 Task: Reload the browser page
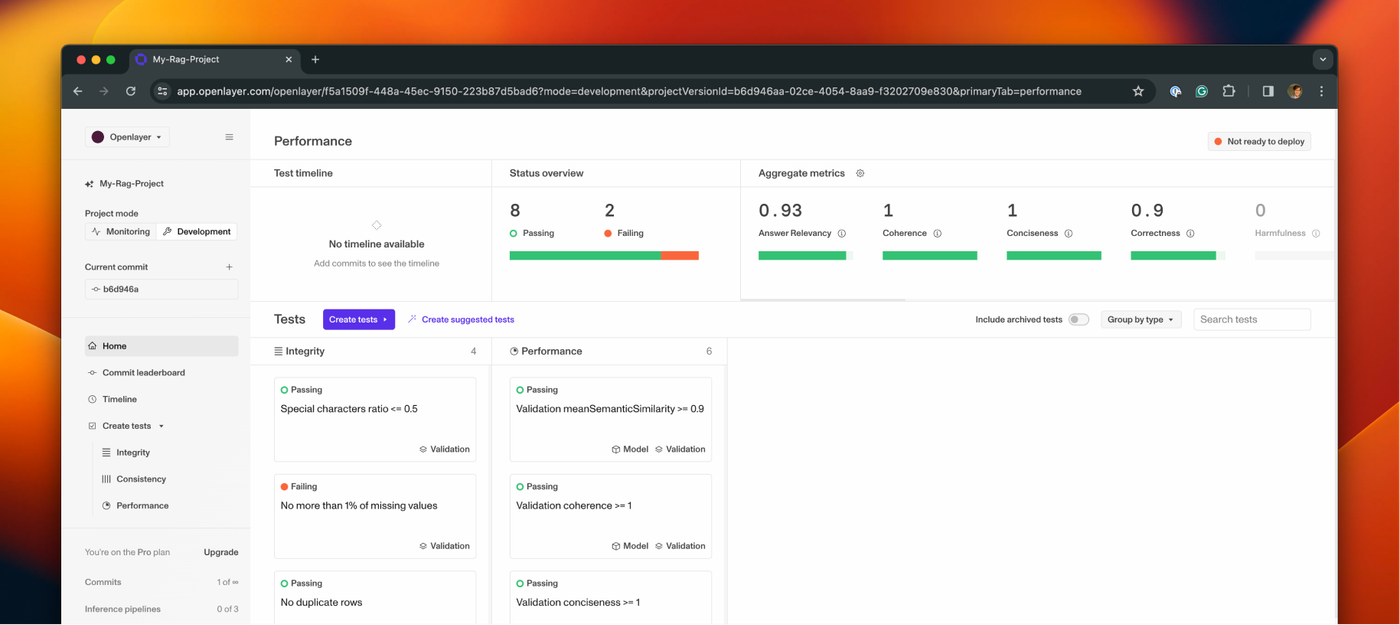tap(130, 91)
